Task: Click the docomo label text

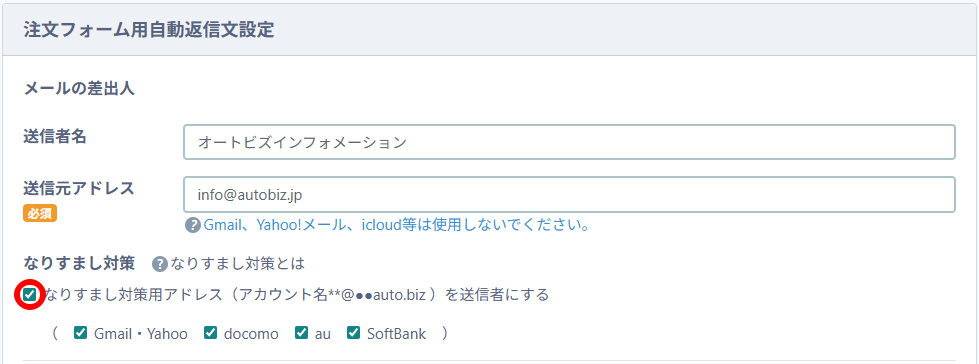Action: (x=251, y=334)
